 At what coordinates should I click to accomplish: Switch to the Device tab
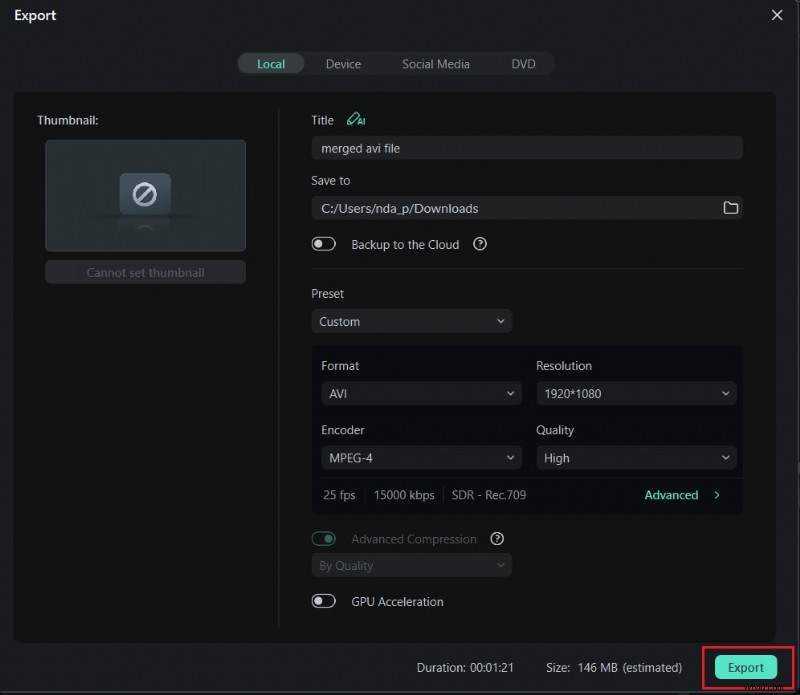pyautogui.click(x=343, y=63)
